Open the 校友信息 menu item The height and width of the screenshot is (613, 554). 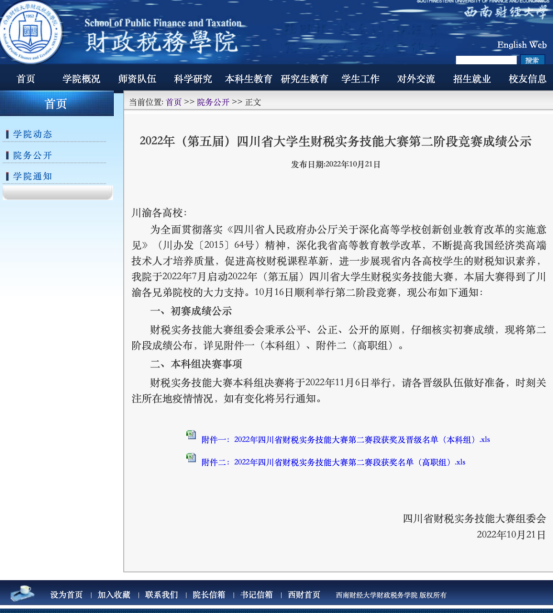tap(527, 79)
